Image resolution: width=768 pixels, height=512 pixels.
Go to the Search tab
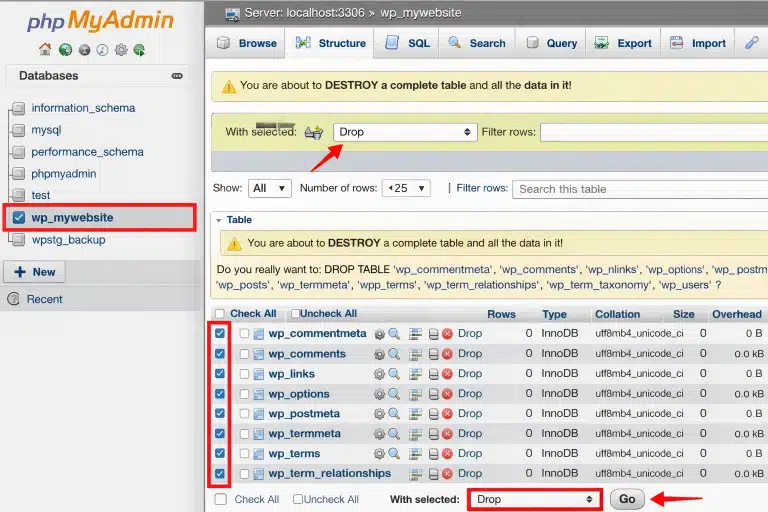pos(477,43)
